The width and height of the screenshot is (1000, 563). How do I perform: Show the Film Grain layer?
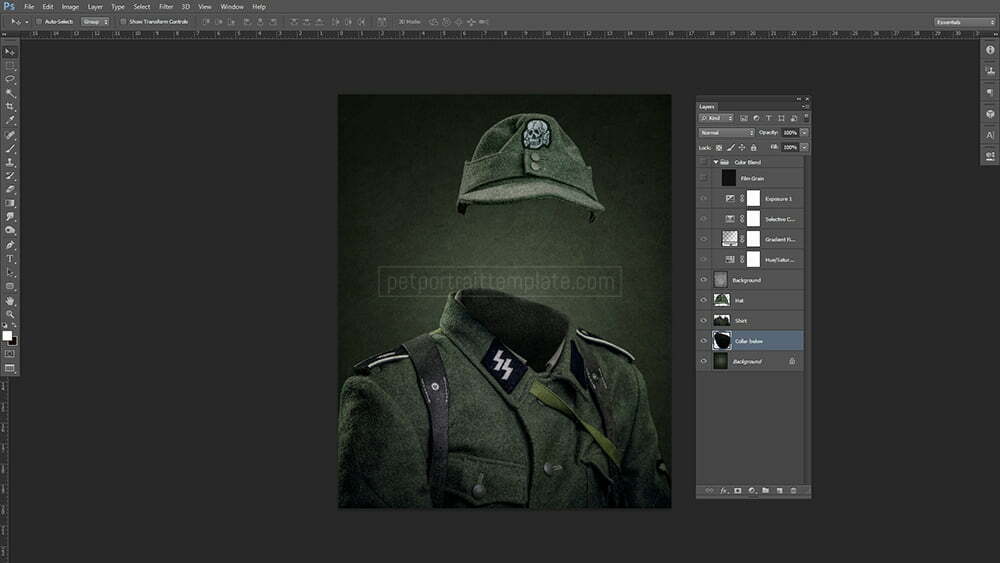pyautogui.click(x=703, y=179)
